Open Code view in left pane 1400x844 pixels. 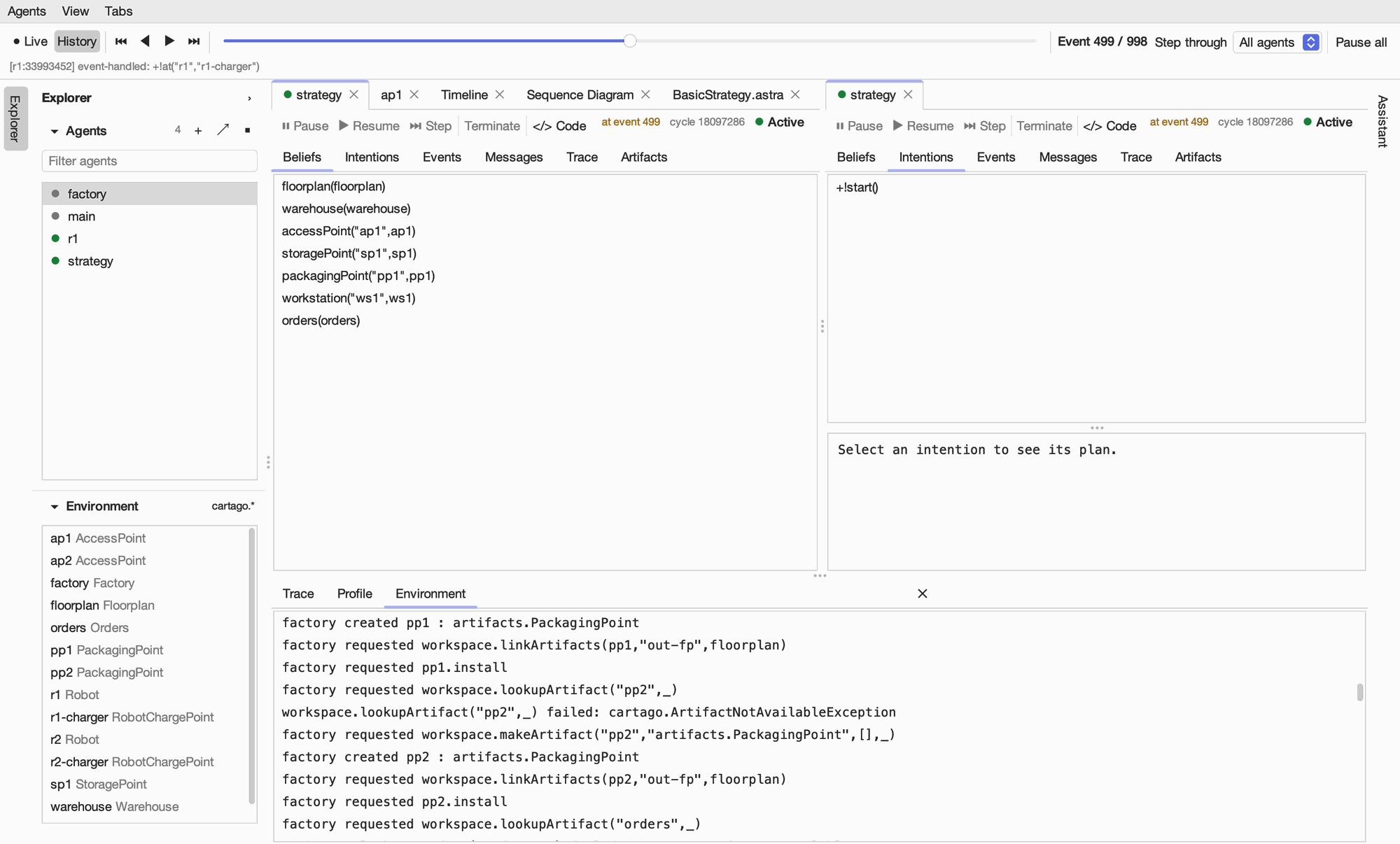point(559,126)
